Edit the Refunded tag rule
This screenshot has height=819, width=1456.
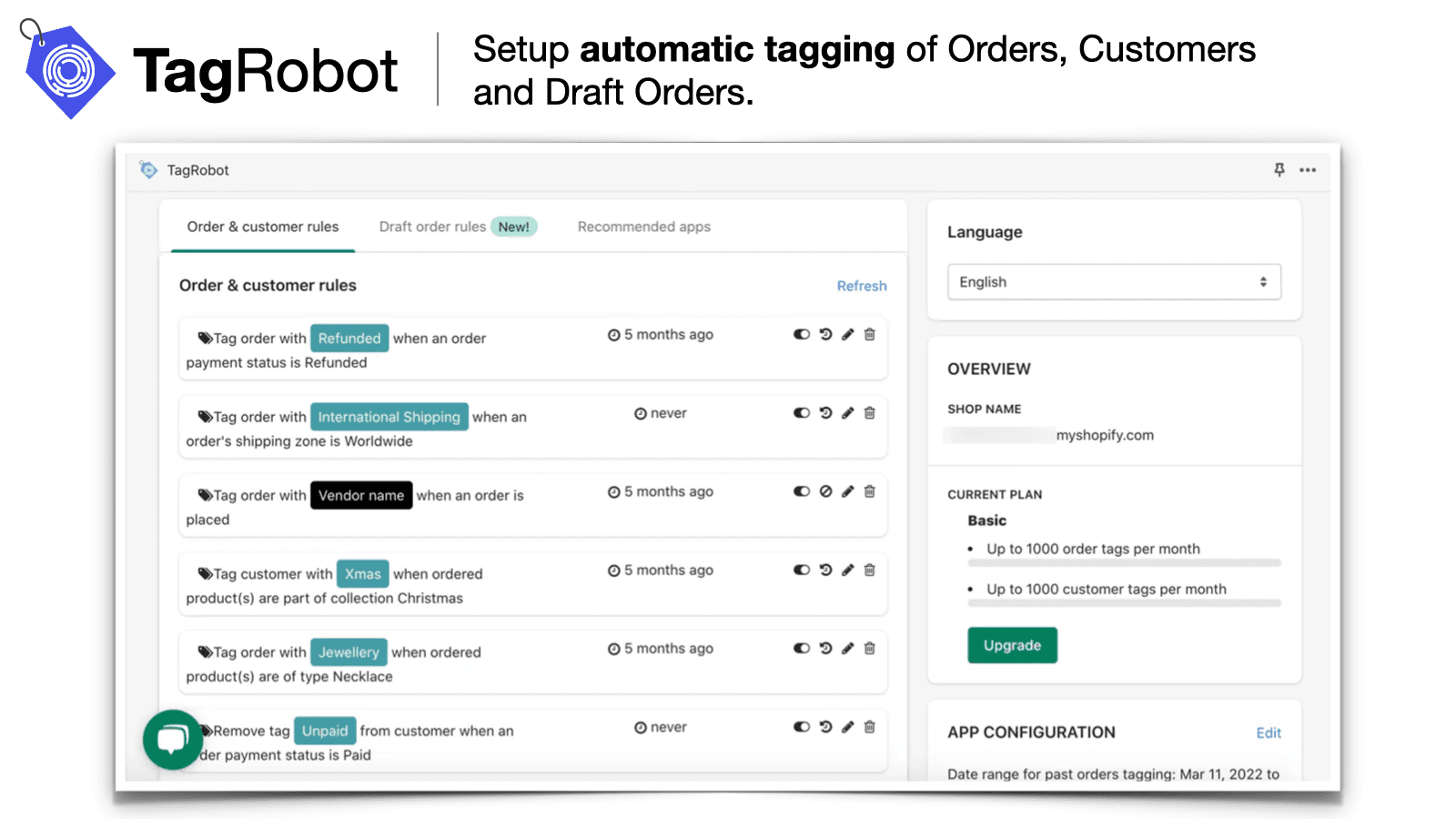click(847, 334)
